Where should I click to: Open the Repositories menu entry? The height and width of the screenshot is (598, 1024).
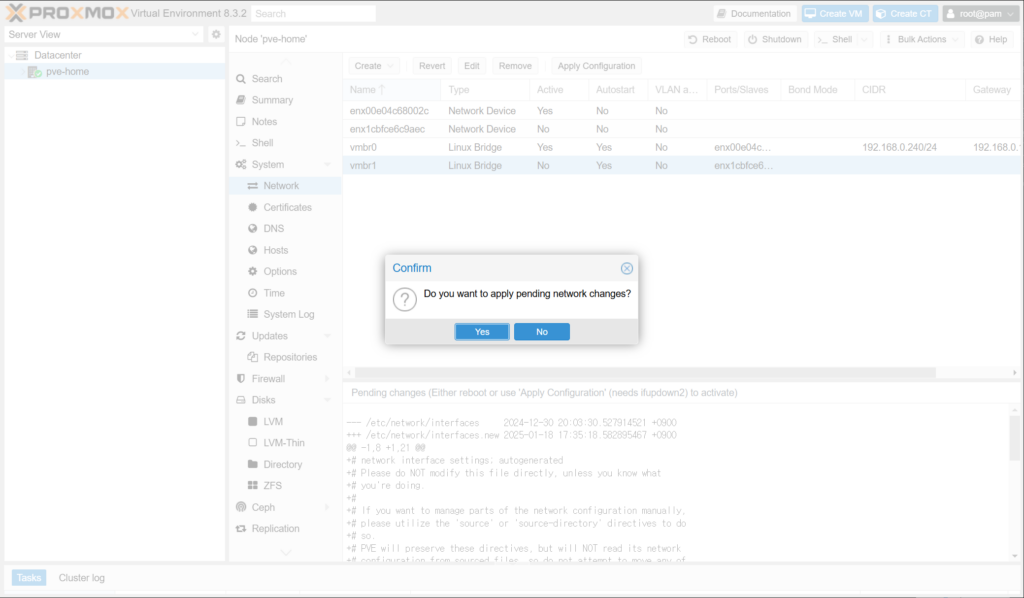click(289, 357)
